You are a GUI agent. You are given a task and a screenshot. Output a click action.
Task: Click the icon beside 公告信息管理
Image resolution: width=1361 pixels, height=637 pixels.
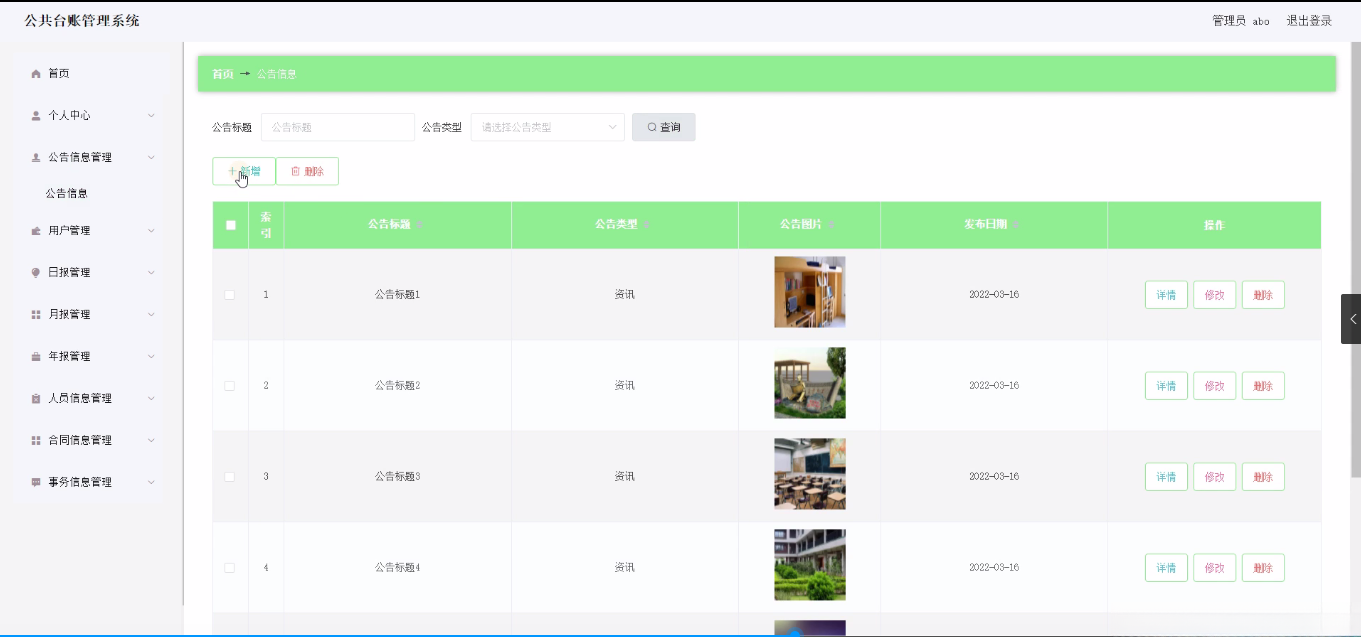pos(36,158)
